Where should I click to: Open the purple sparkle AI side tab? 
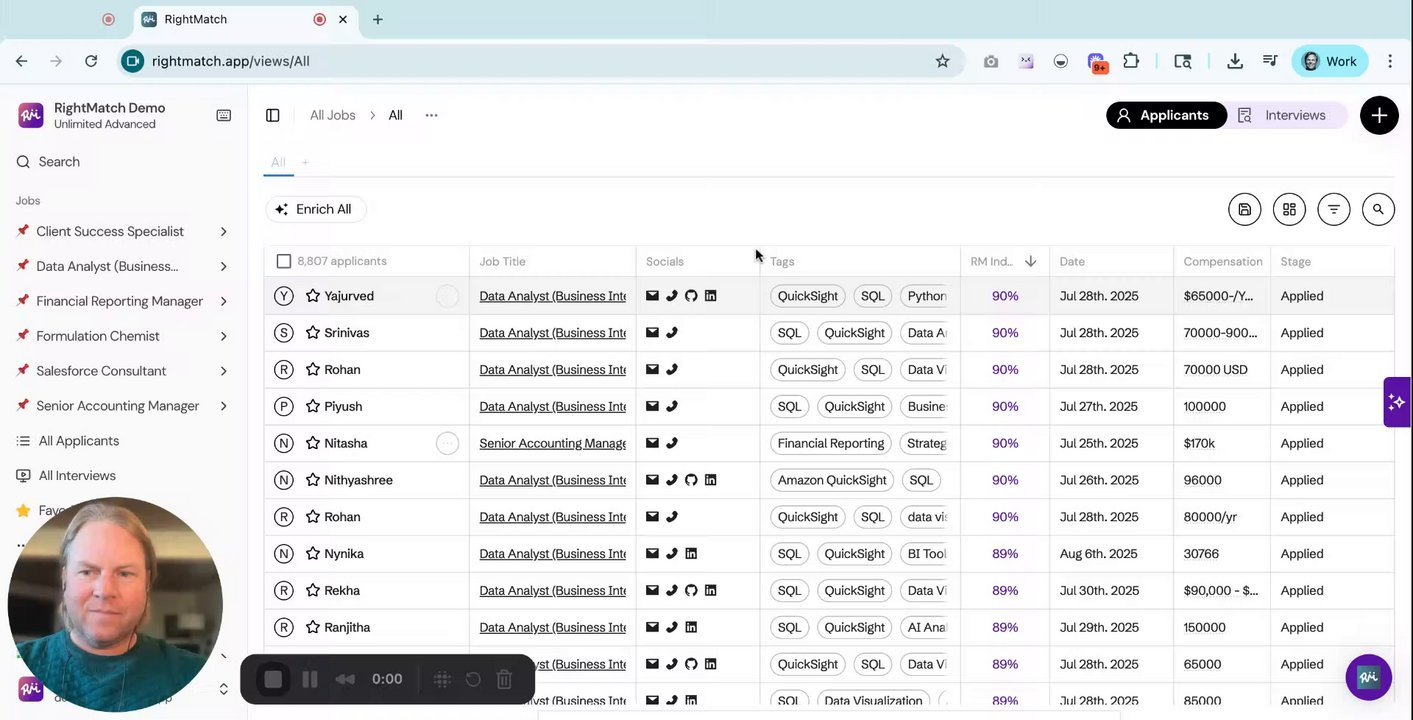1397,402
